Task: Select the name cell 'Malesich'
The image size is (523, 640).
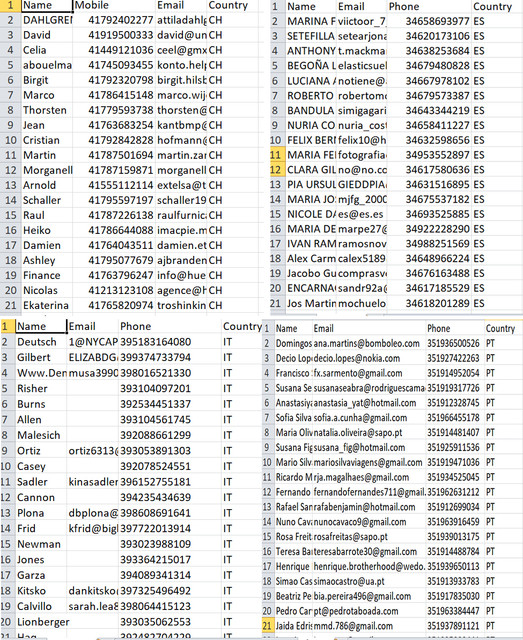Action: [40, 435]
